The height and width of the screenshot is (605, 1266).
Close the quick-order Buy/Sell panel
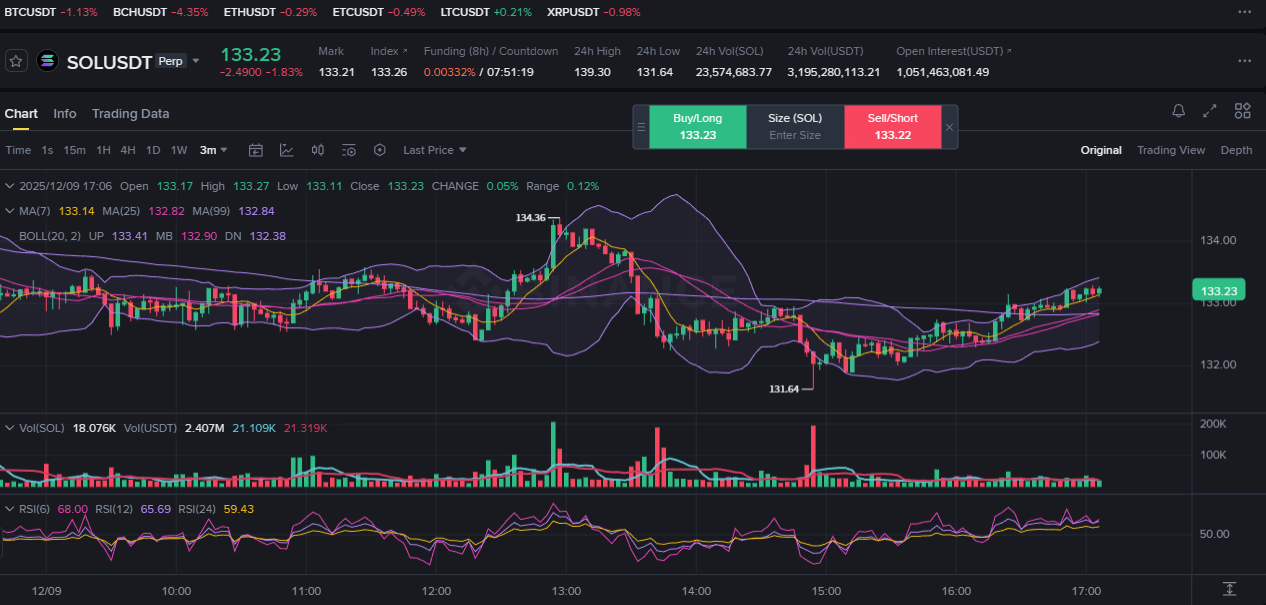pos(949,127)
